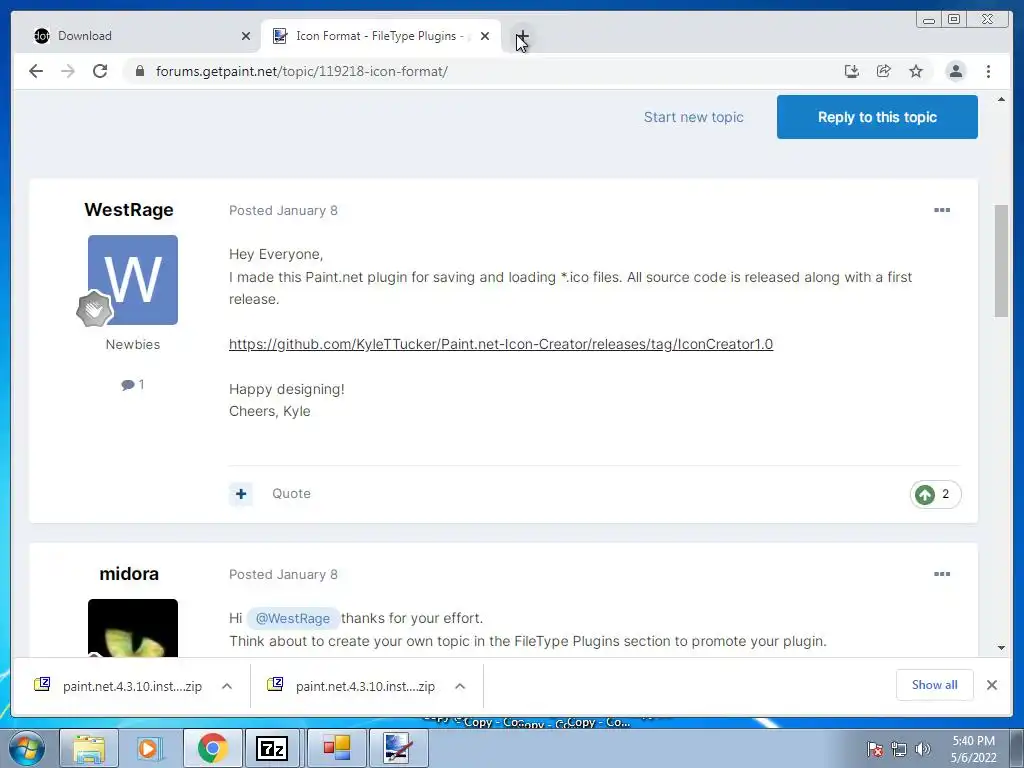Image resolution: width=1024 pixels, height=768 pixels.
Task: Go back to the previous page
Action: point(36,71)
